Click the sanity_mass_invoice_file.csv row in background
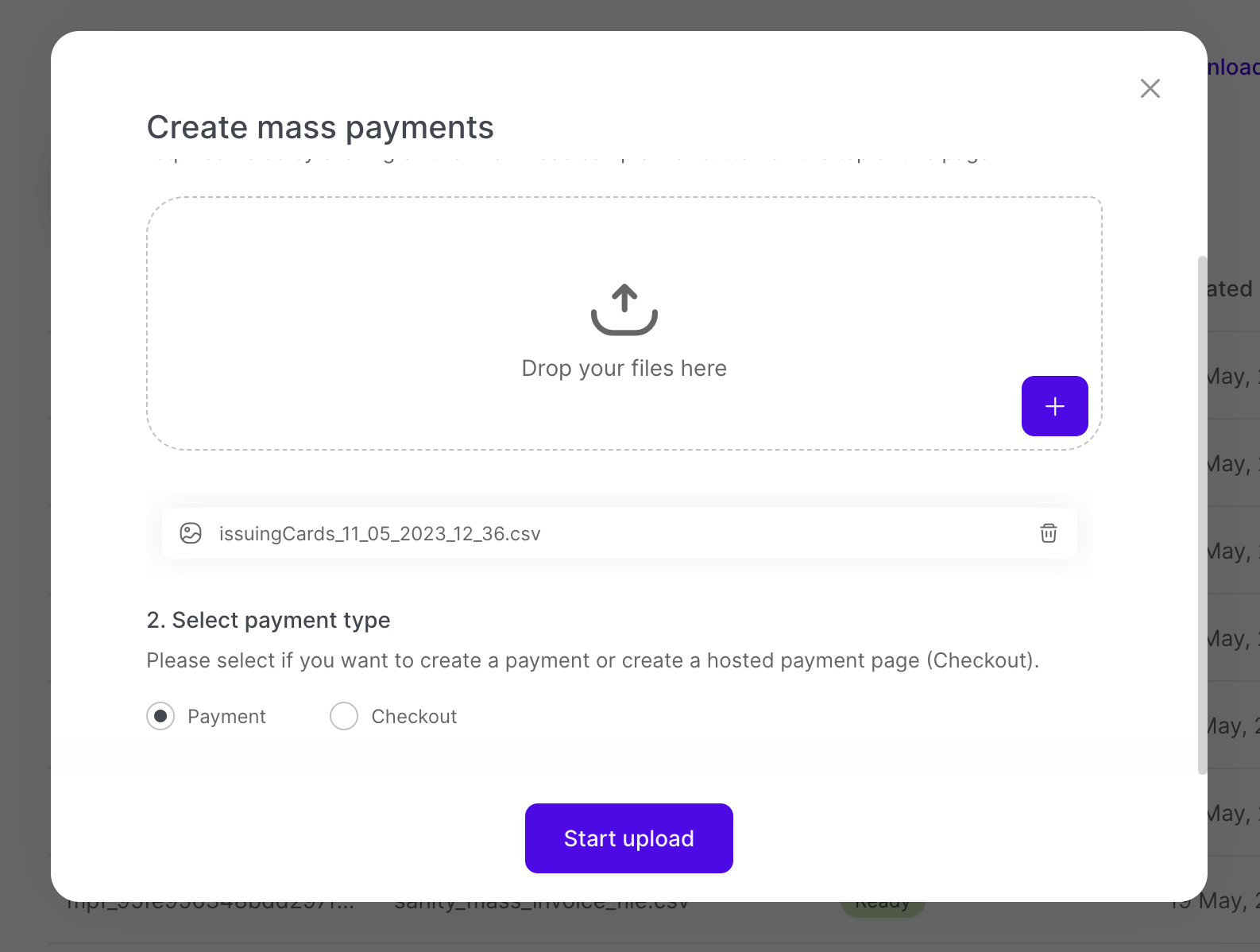 [x=541, y=907]
